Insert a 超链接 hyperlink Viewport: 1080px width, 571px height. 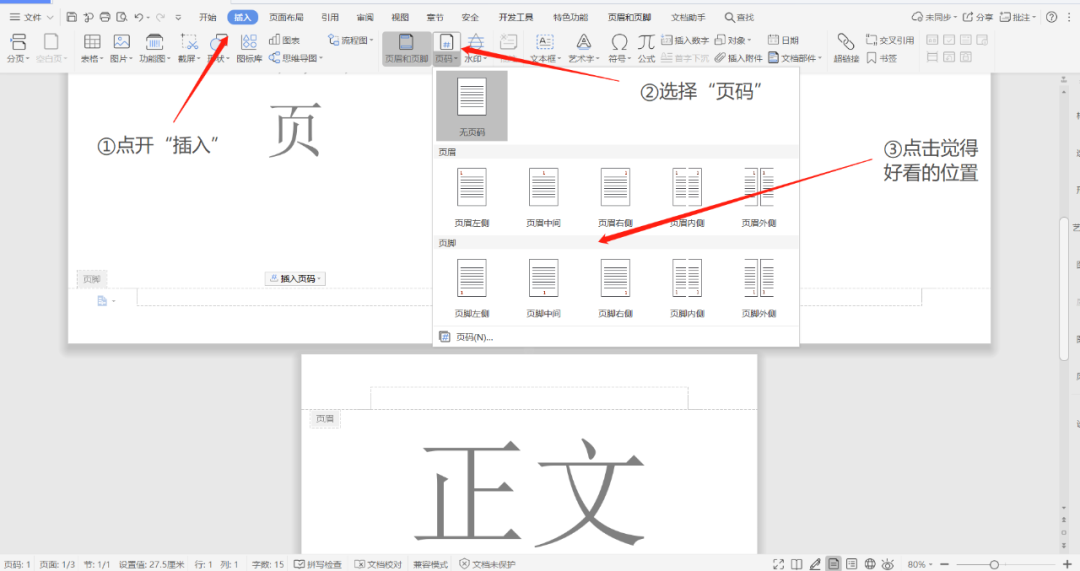coord(846,48)
